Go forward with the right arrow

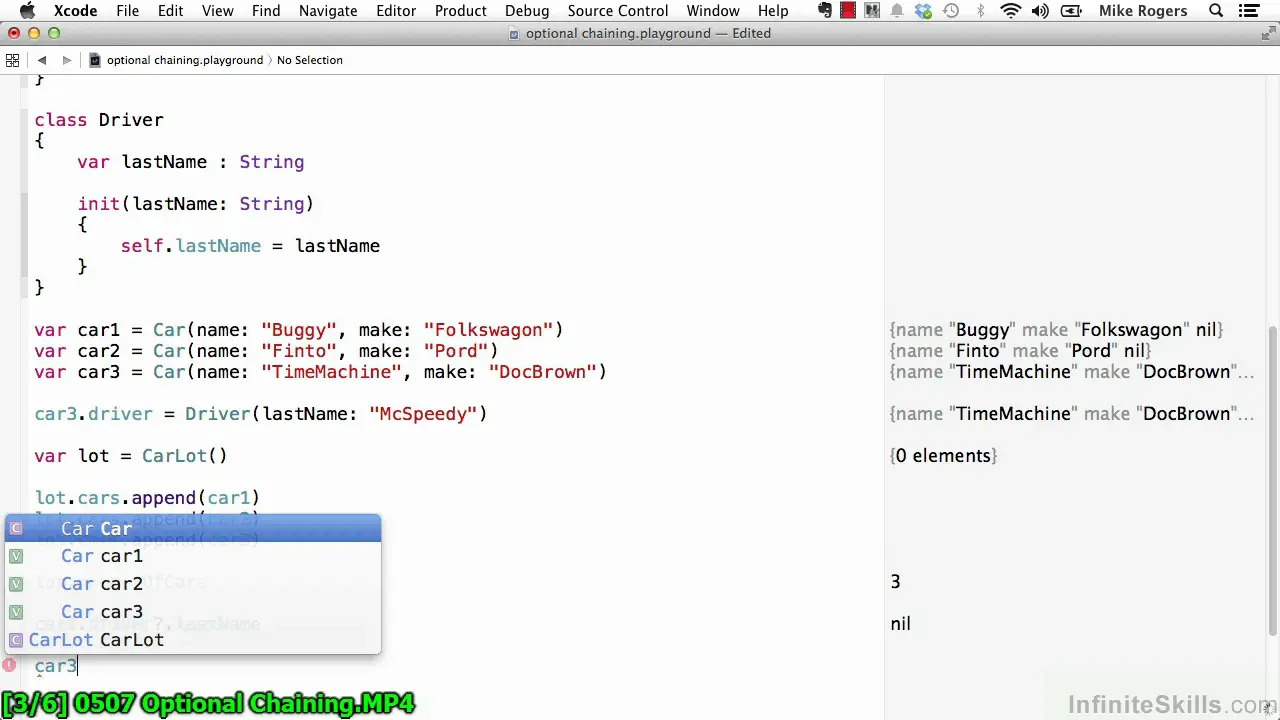click(66, 60)
